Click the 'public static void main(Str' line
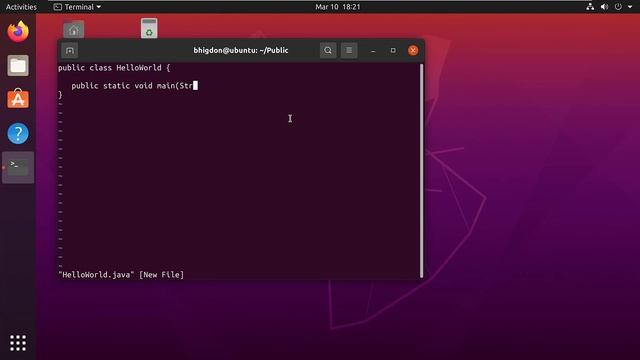Screen dimensions: 640x360 click(132, 86)
